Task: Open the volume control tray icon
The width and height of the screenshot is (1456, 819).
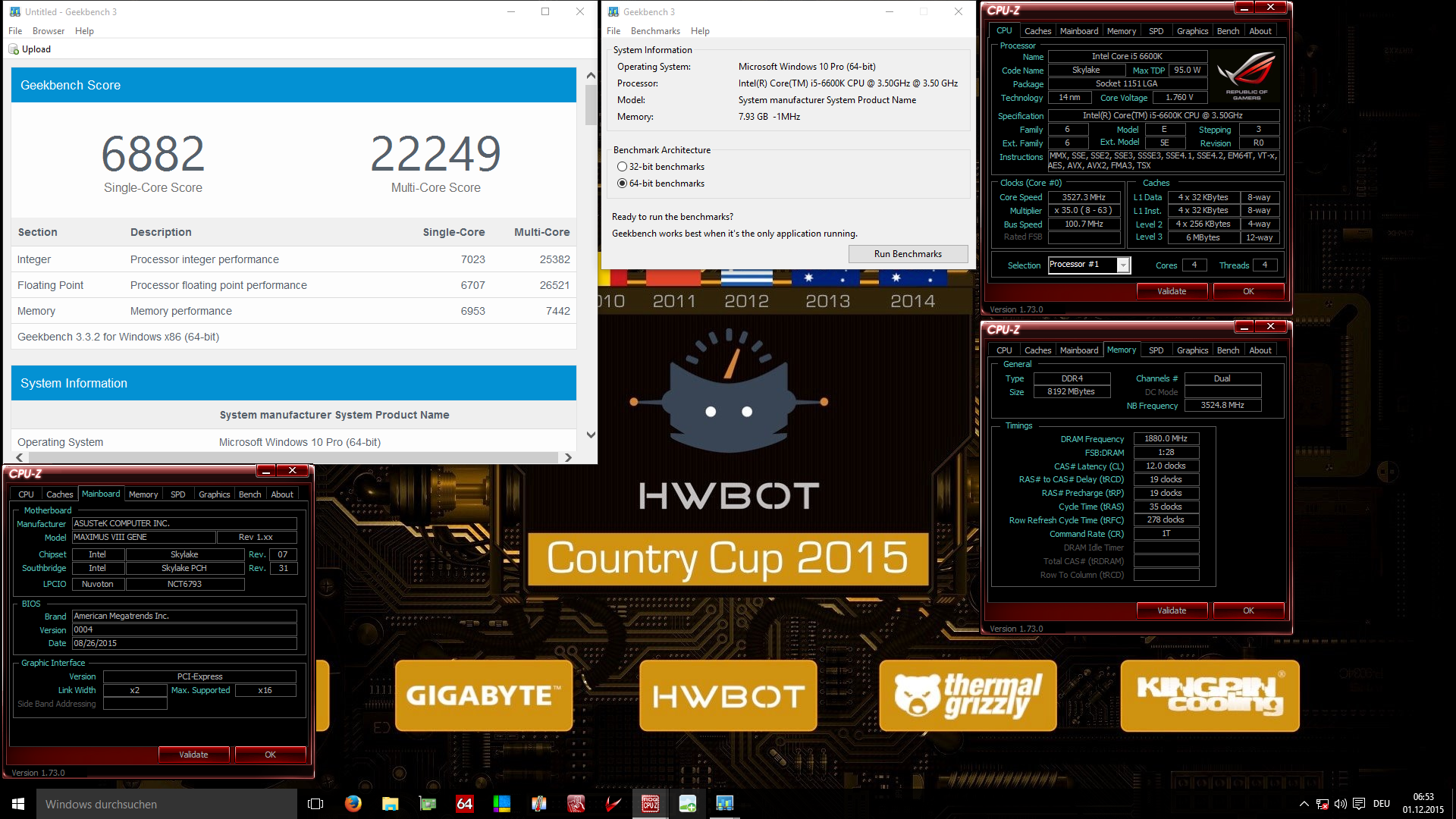Action: (1341, 804)
